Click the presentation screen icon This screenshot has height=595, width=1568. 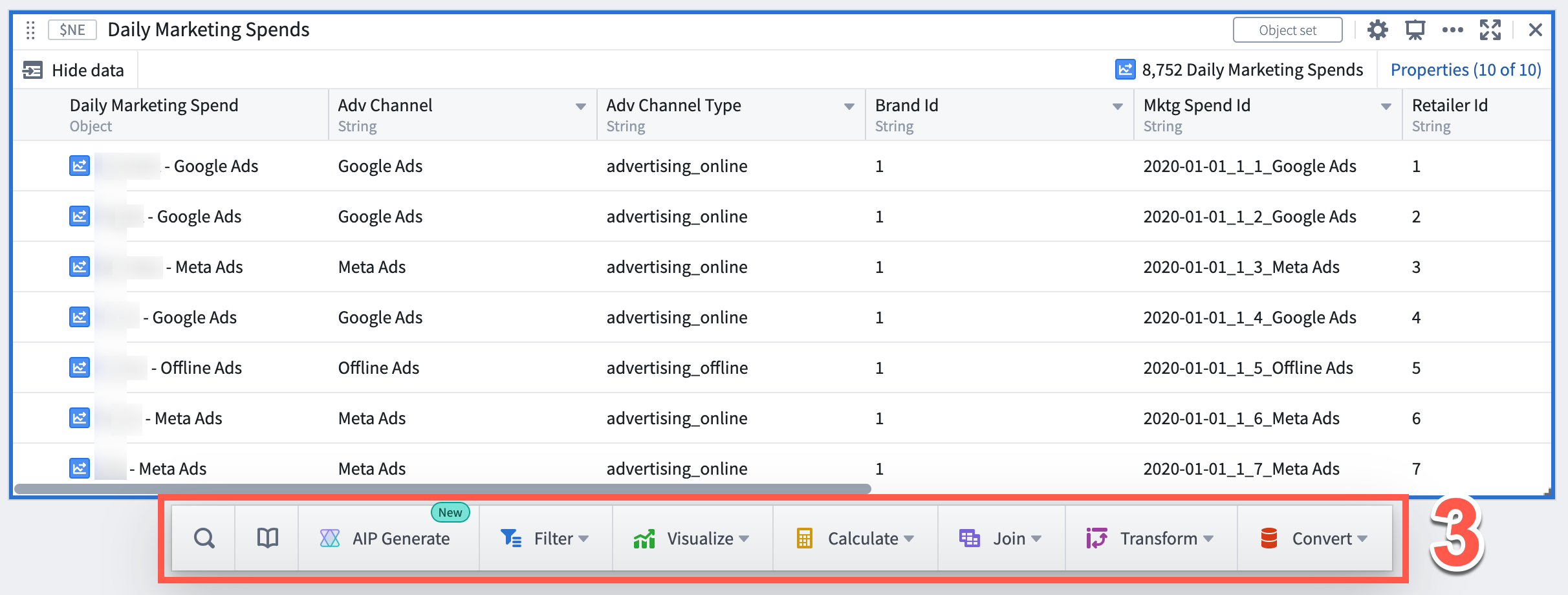point(1415,30)
